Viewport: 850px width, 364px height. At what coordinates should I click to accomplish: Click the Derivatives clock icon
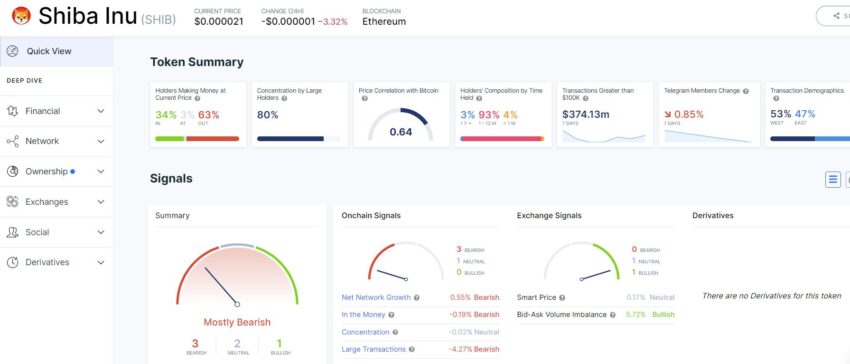point(12,263)
